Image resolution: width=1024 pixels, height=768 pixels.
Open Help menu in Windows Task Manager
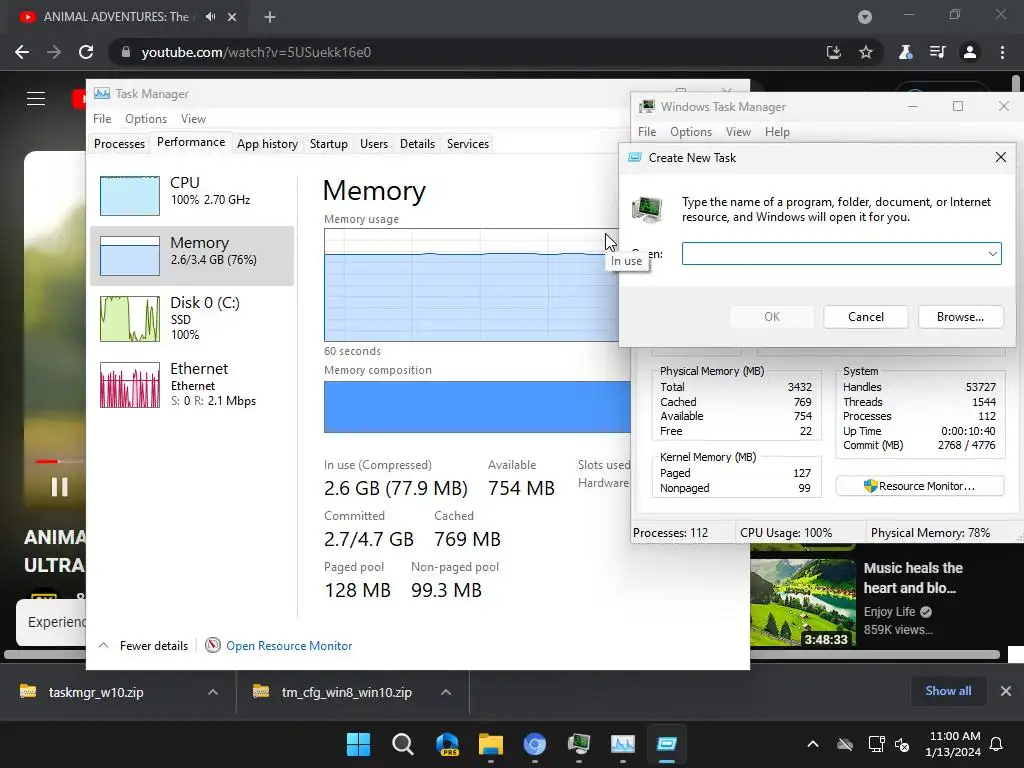pos(777,132)
